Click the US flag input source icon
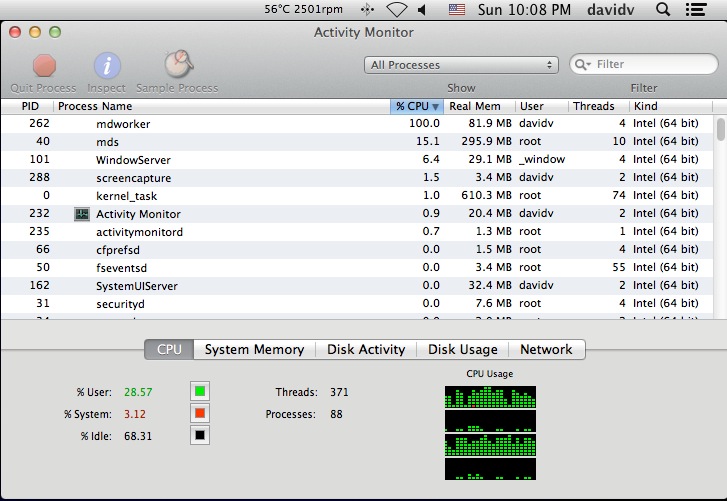Image resolution: width=727 pixels, height=501 pixels. tap(457, 9)
